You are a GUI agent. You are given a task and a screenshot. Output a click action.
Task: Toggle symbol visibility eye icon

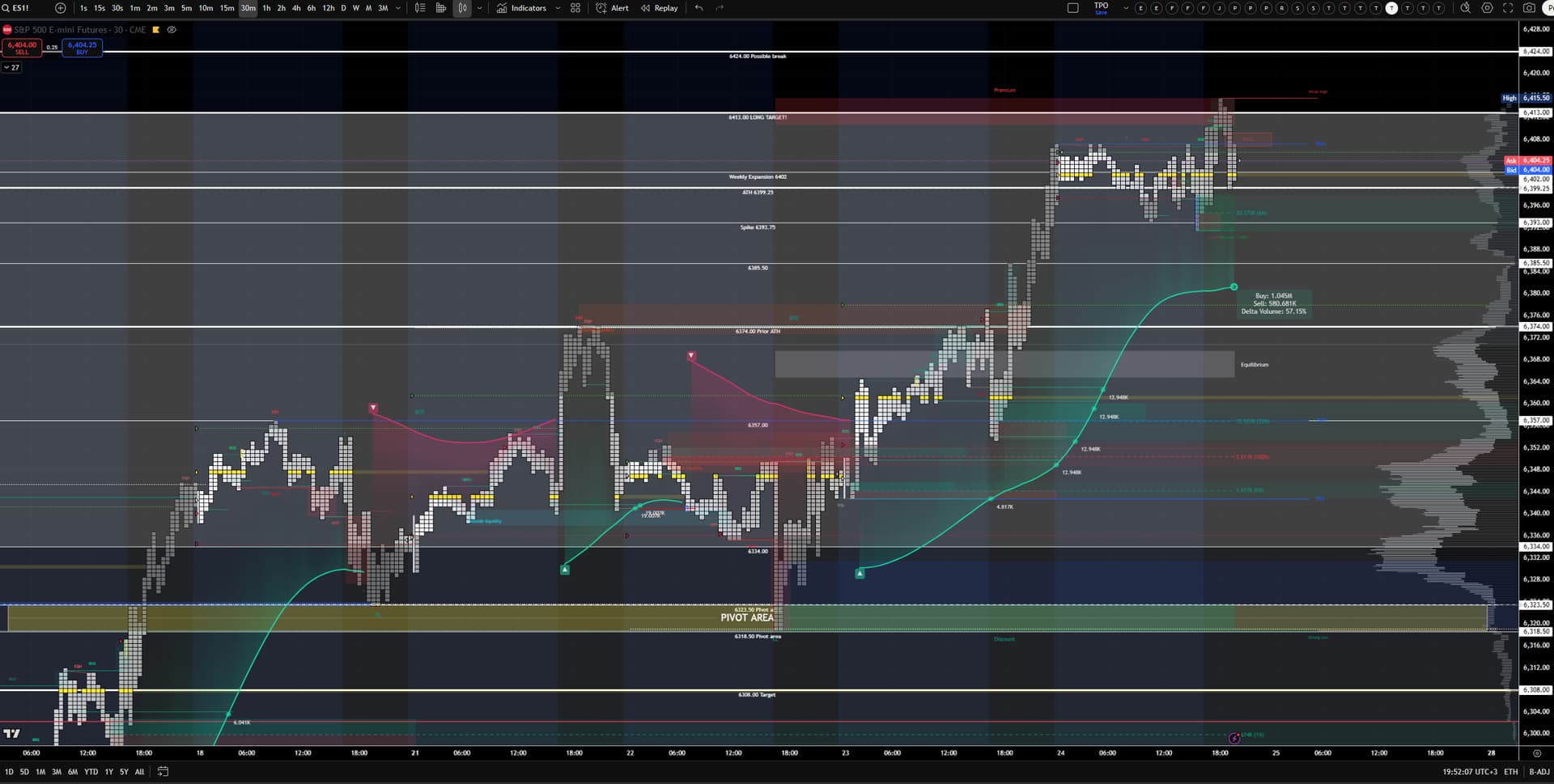coord(172,30)
